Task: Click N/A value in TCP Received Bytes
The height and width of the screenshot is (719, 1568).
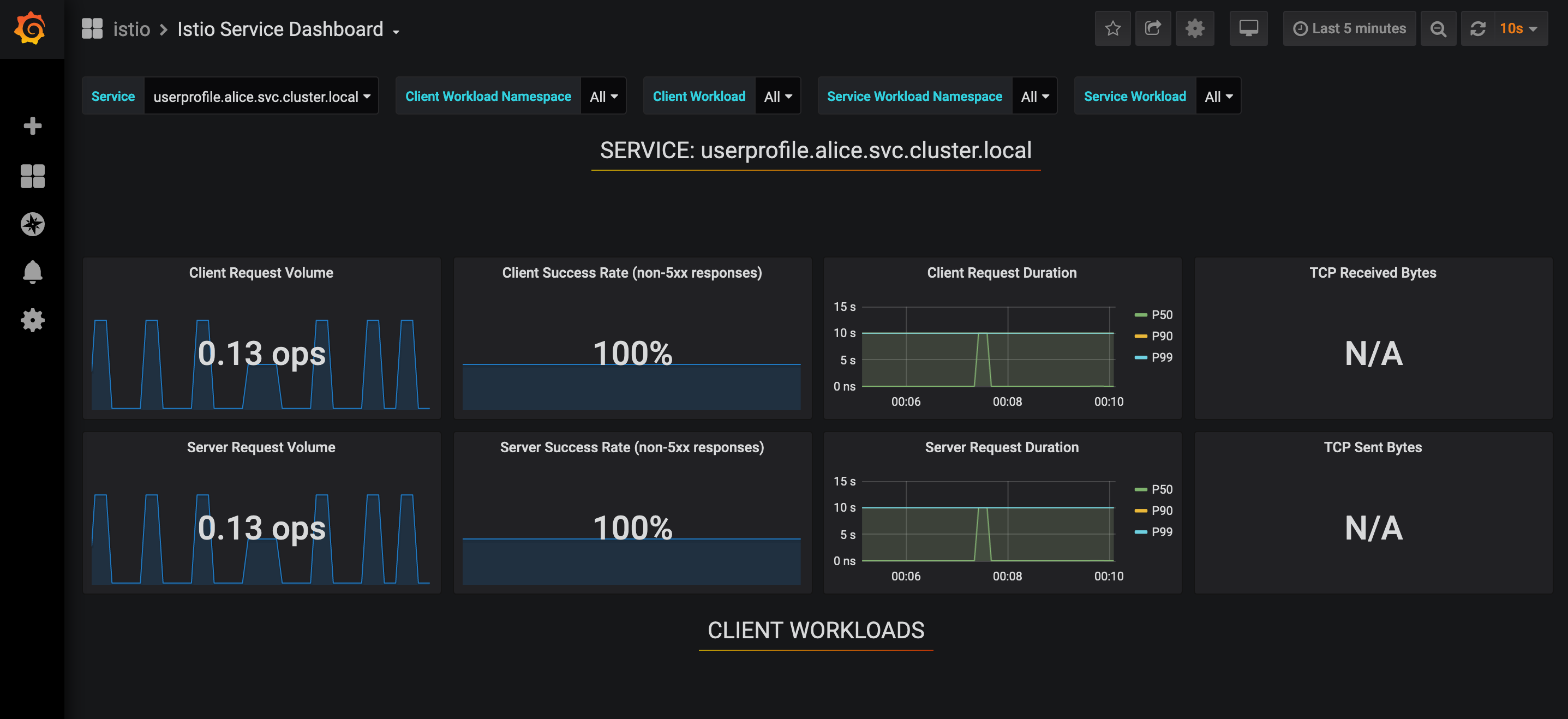Action: (x=1373, y=353)
